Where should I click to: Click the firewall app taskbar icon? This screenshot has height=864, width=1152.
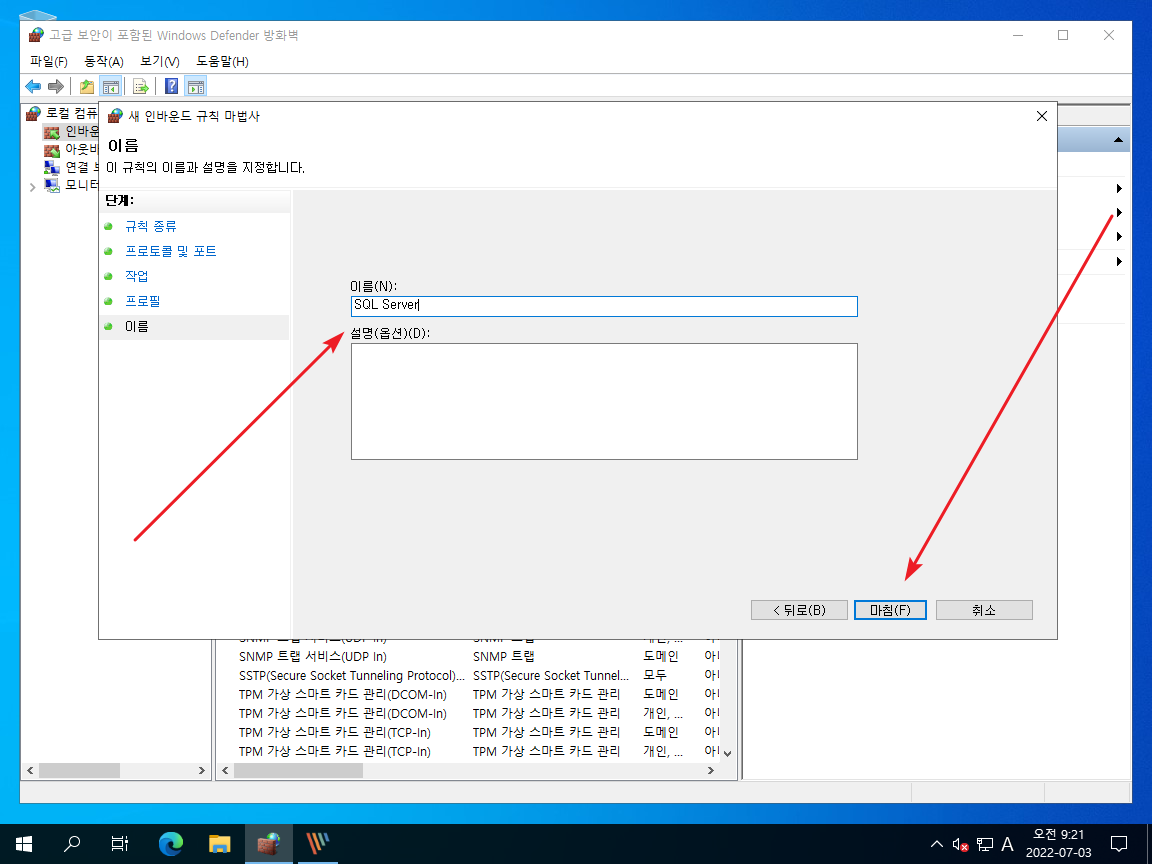[x=269, y=843]
